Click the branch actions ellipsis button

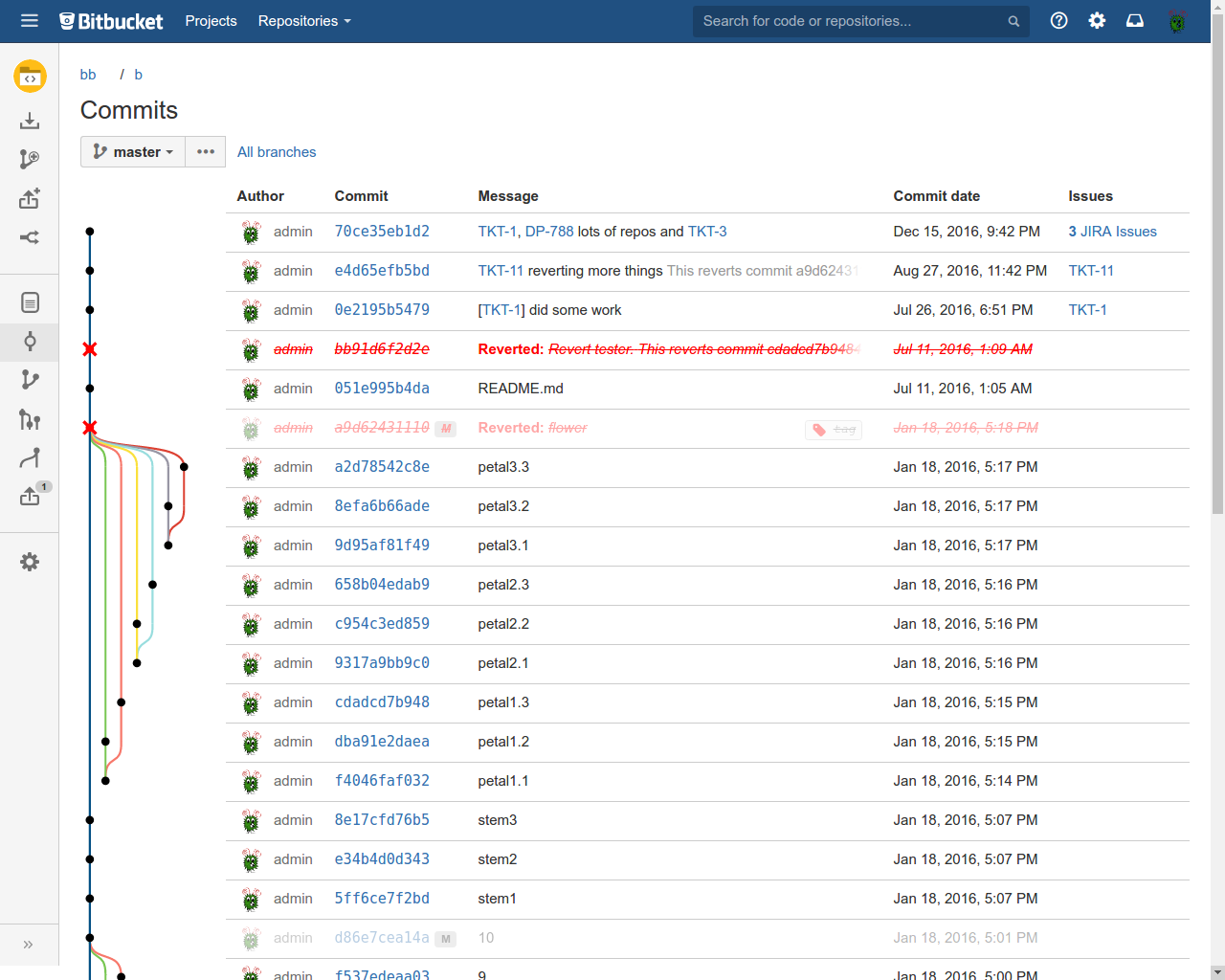[206, 152]
